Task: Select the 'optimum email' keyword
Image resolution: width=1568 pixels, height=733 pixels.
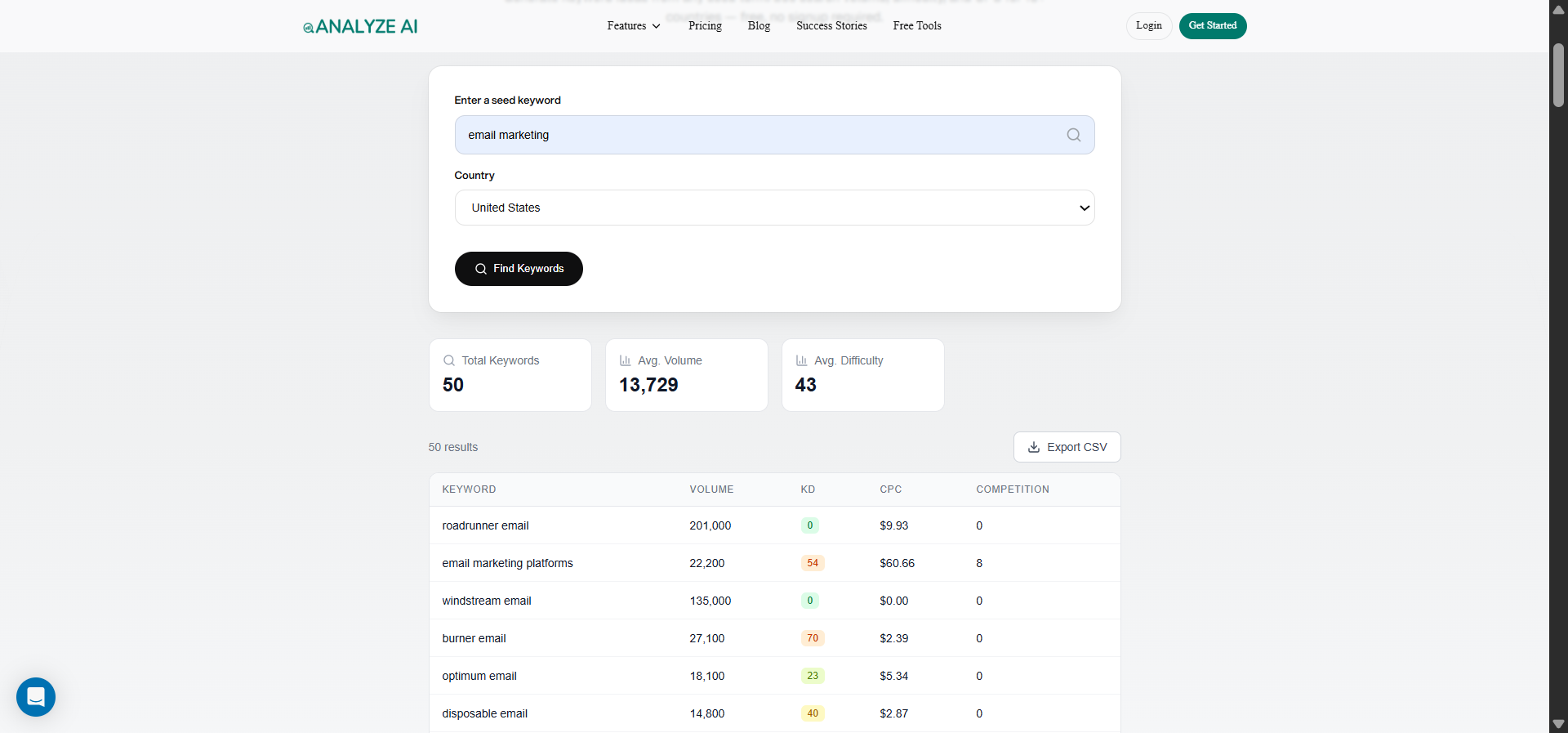Action: coord(479,676)
